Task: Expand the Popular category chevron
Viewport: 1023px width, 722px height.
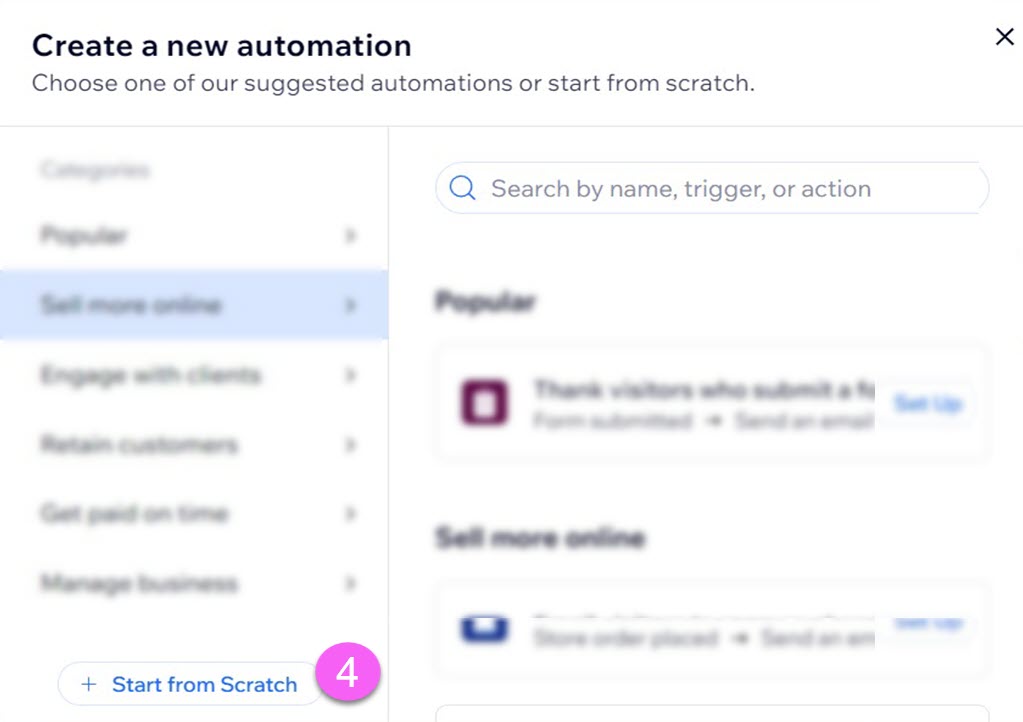Action: (x=350, y=235)
